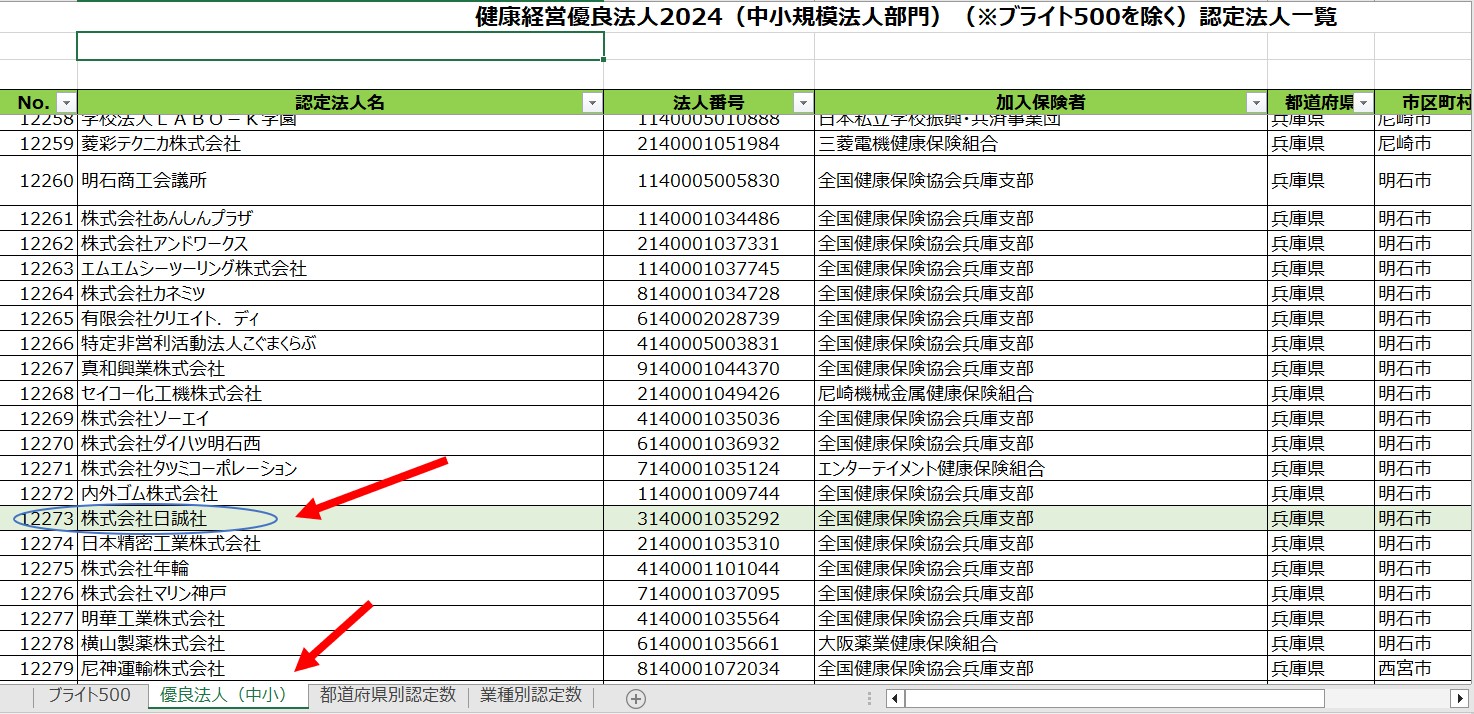Select the title cell 健康経営優良法人2024
This screenshot has width=1474, height=714.
pos(905,17)
